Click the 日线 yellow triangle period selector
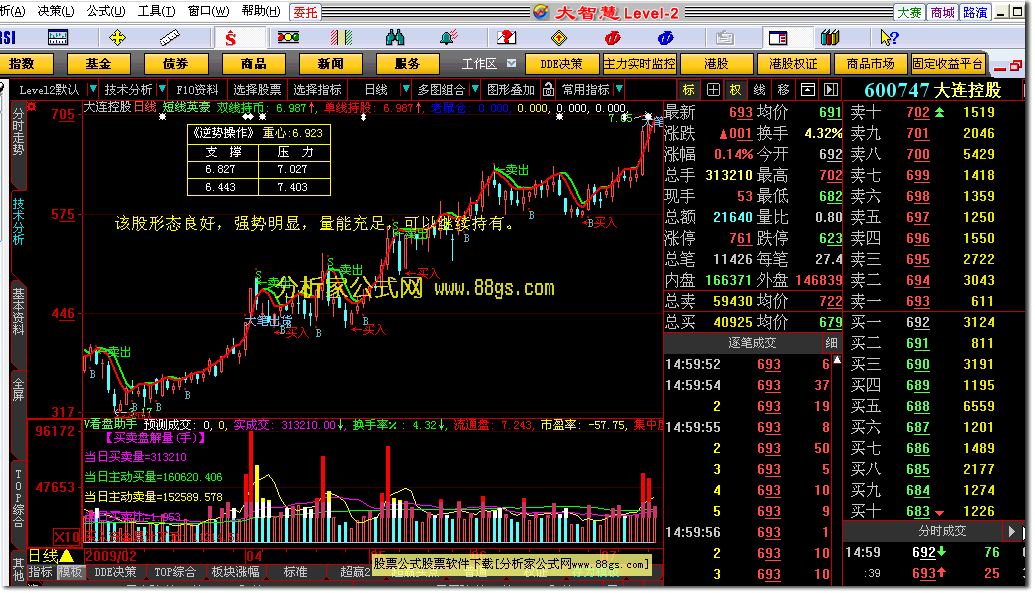This screenshot has height=593, width=1035. (51, 556)
